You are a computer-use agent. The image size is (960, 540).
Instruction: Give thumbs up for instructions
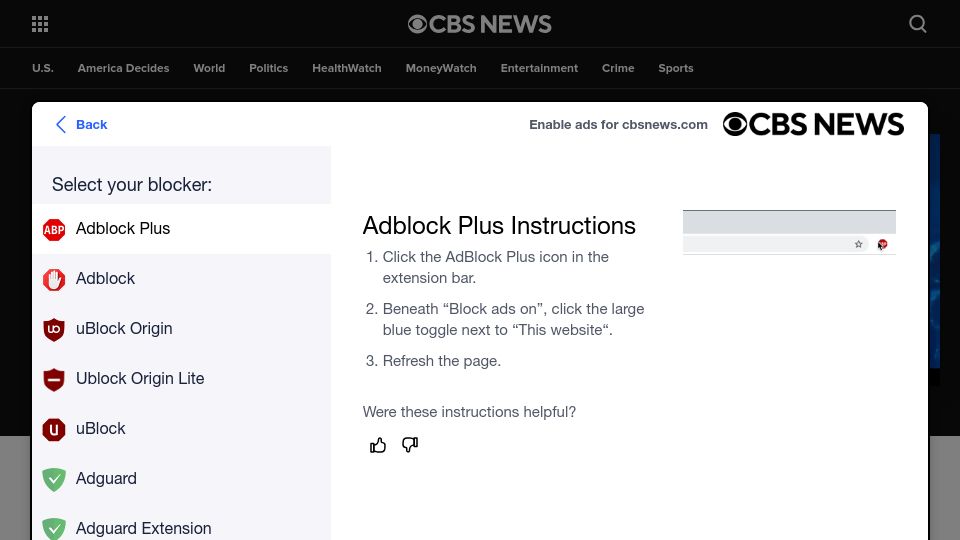click(x=378, y=445)
